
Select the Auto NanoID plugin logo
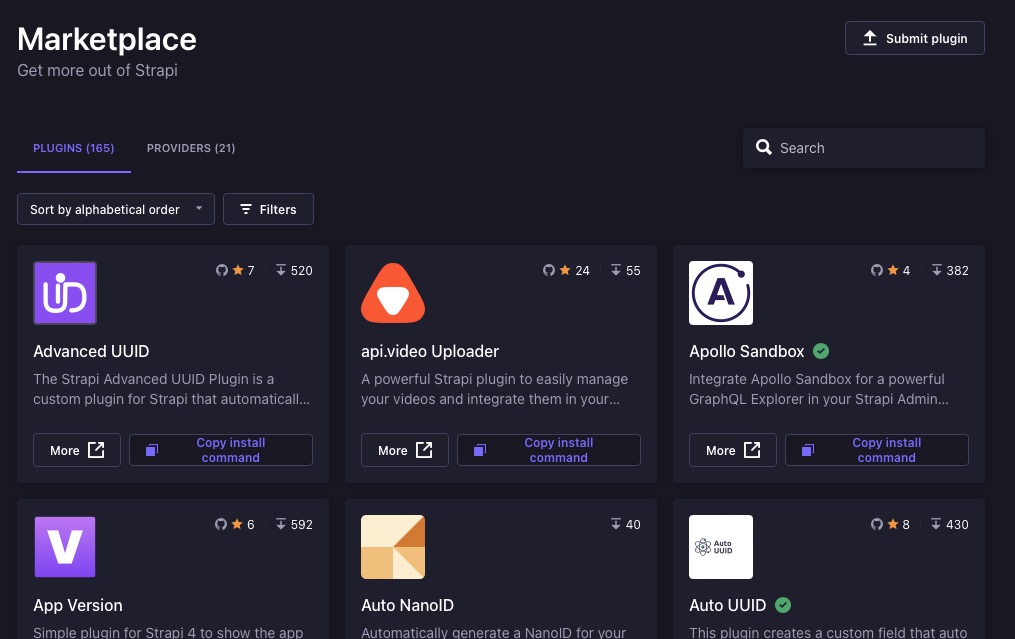[x=393, y=547]
